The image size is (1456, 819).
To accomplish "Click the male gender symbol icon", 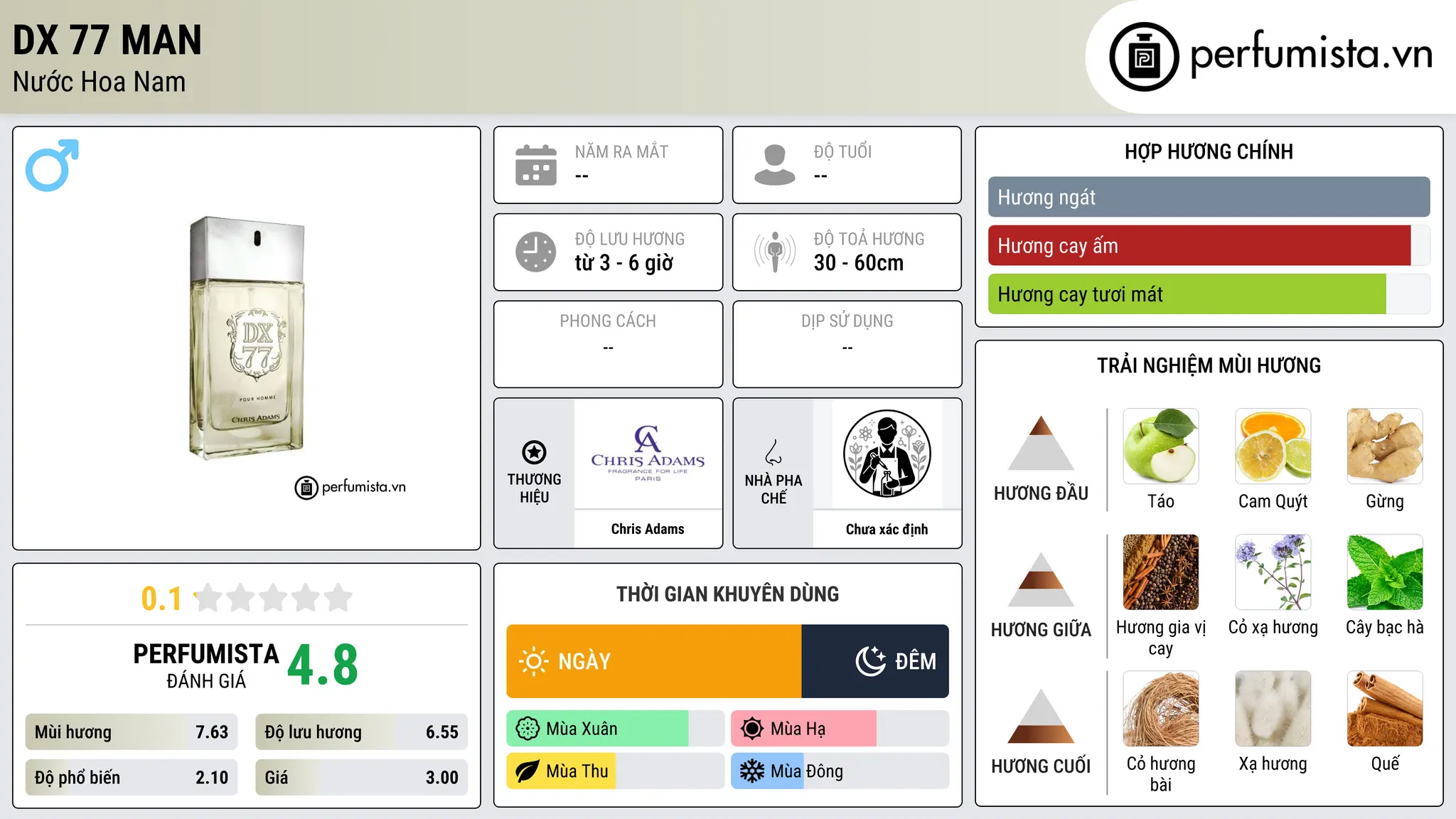I will click(x=52, y=165).
